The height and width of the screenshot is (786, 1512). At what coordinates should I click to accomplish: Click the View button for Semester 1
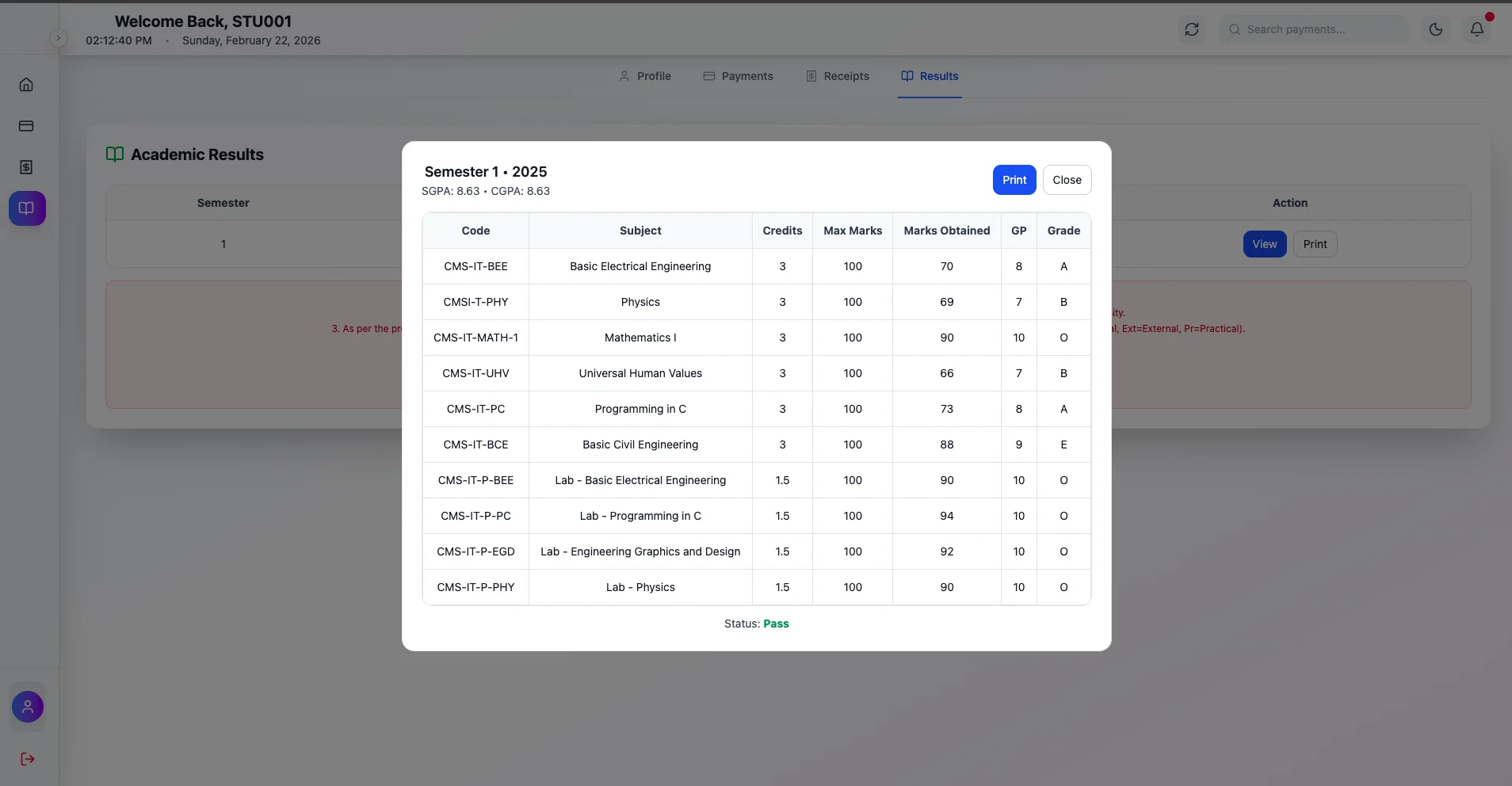point(1263,244)
